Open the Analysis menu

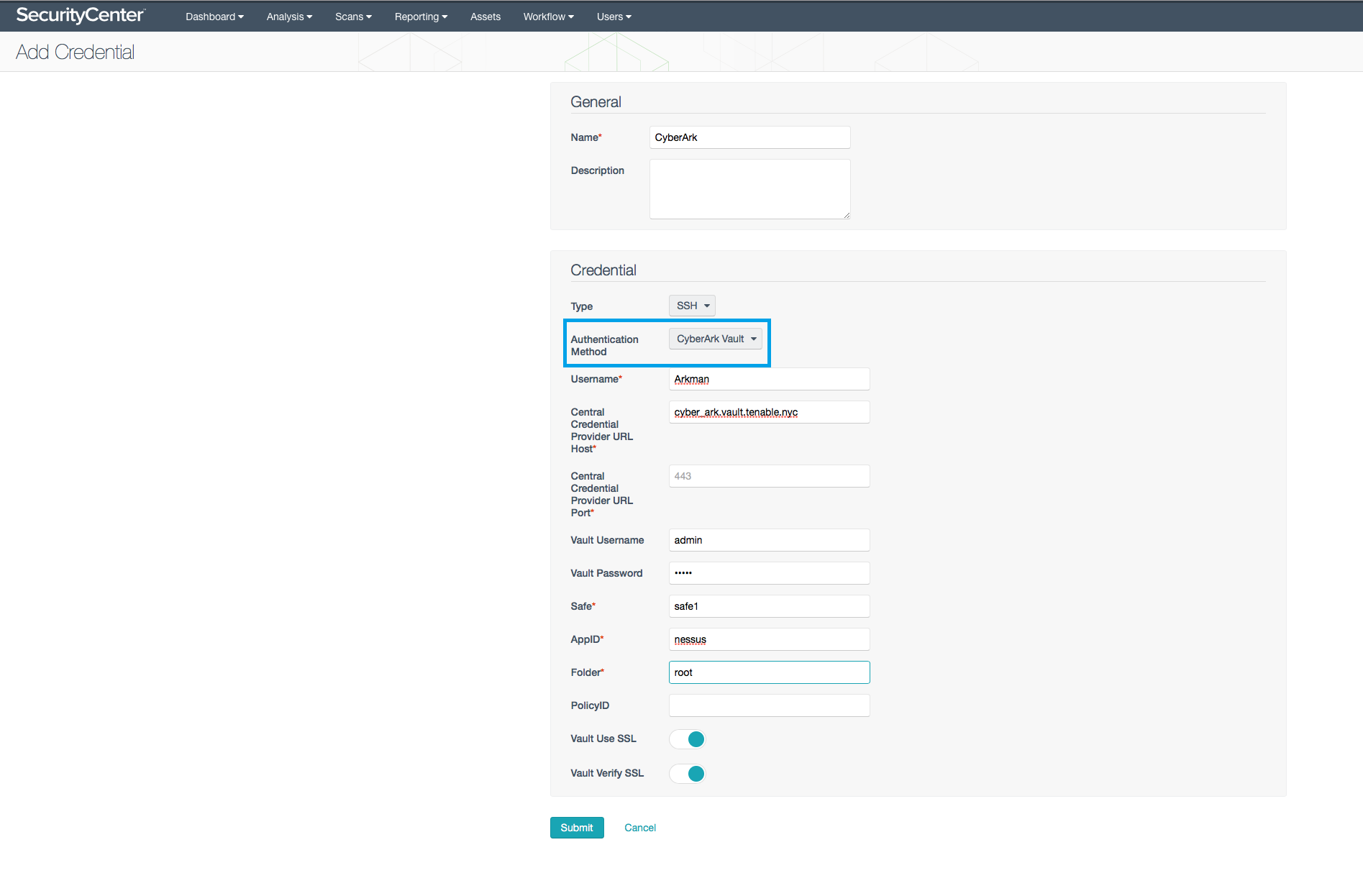click(289, 17)
